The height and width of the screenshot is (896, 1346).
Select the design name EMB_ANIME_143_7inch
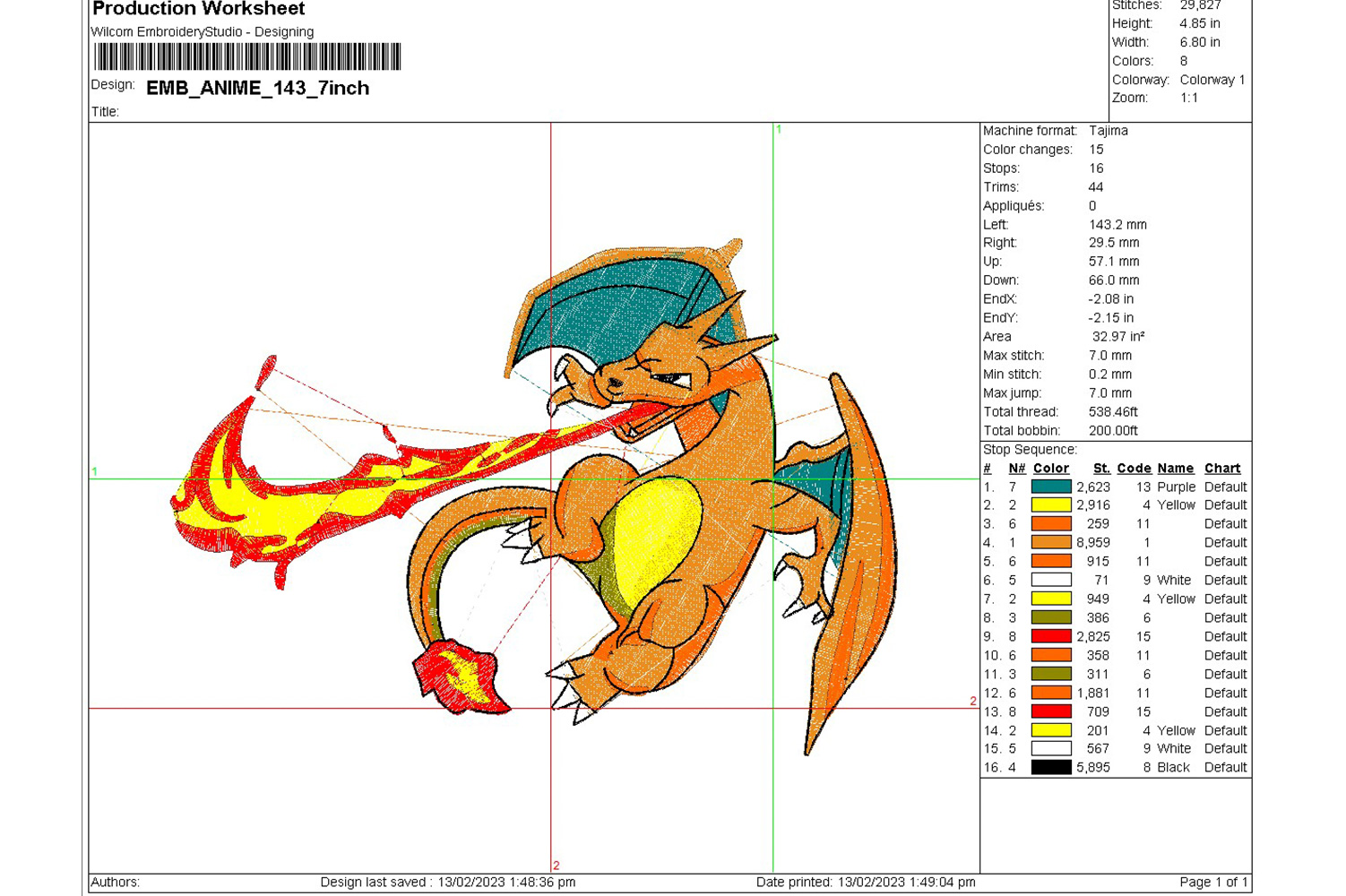pos(258,88)
